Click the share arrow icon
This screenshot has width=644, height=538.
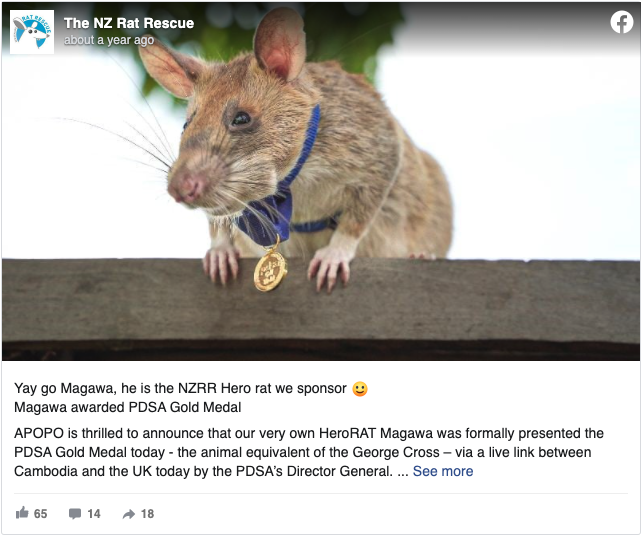click(x=129, y=514)
